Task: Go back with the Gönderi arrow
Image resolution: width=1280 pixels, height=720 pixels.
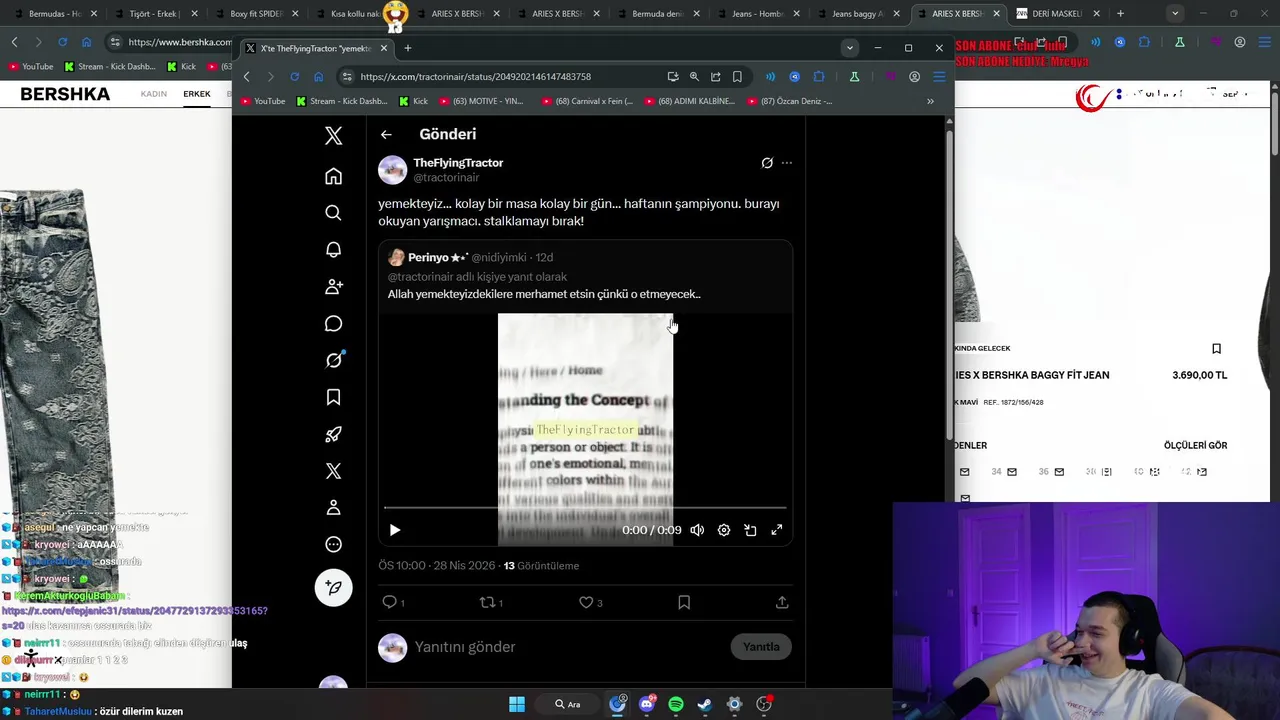Action: point(386,134)
